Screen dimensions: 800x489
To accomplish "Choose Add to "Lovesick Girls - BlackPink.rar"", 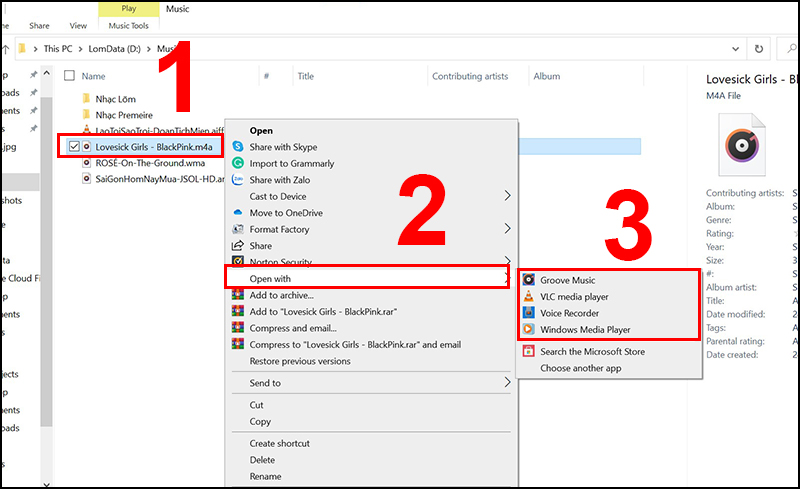I will tap(323, 311).
